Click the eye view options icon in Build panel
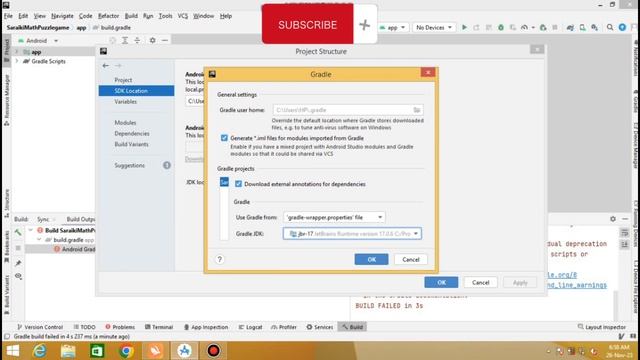 pos(18,276)
